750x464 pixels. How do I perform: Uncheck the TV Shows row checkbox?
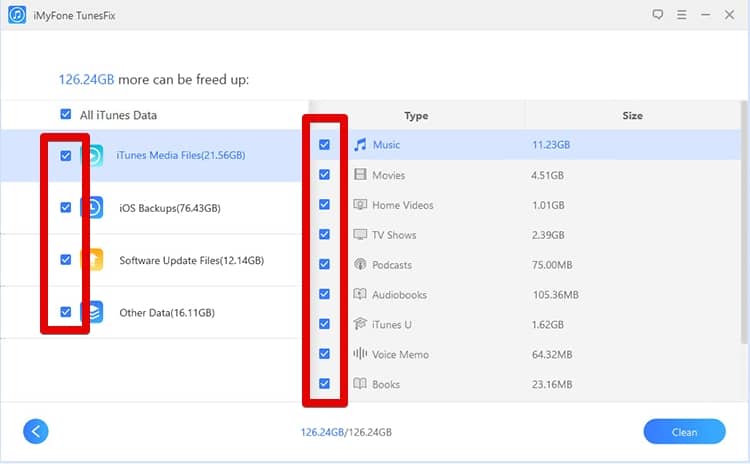[324, 234]
